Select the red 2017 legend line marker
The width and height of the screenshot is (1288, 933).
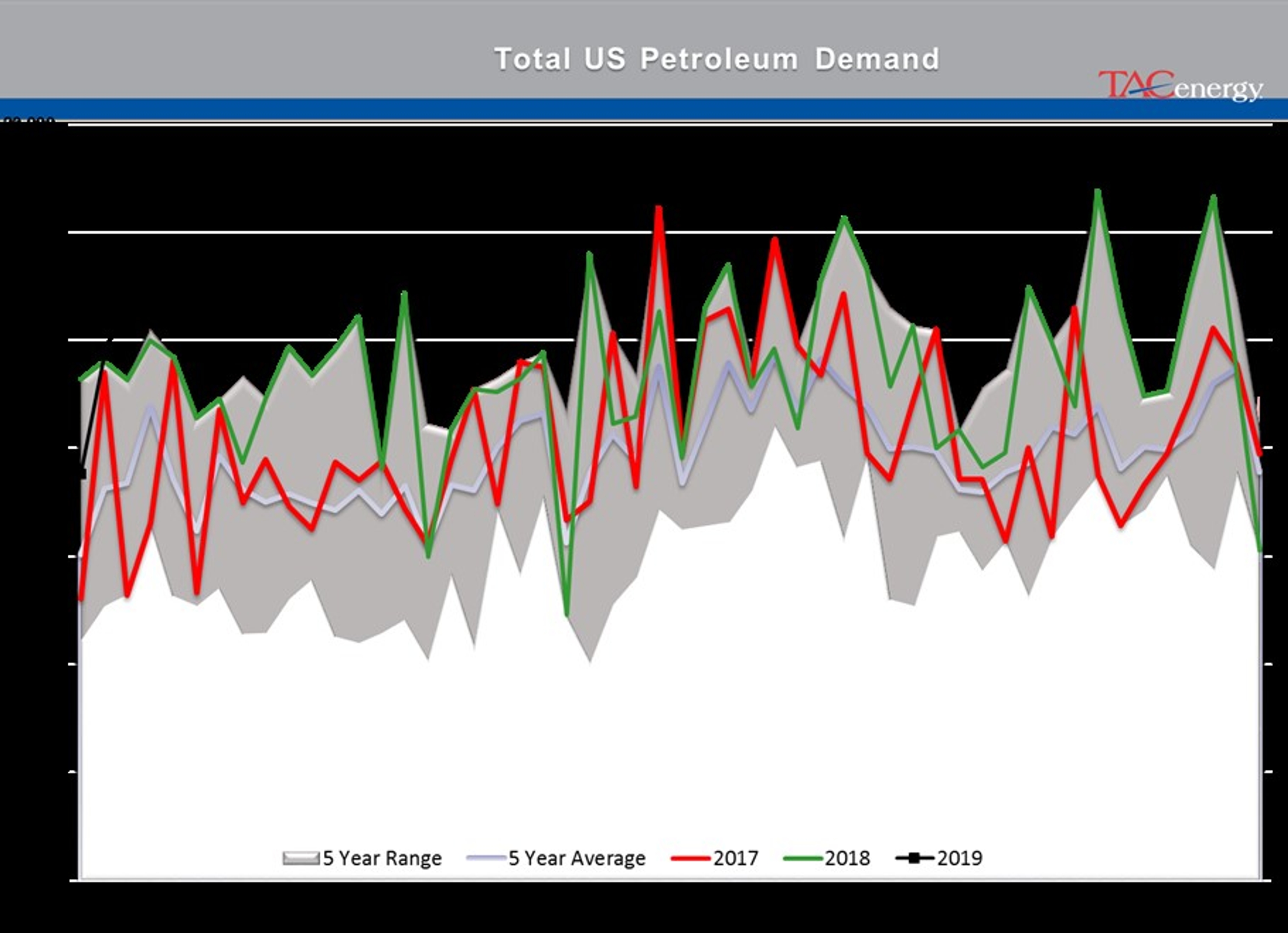tap(691, 858)
